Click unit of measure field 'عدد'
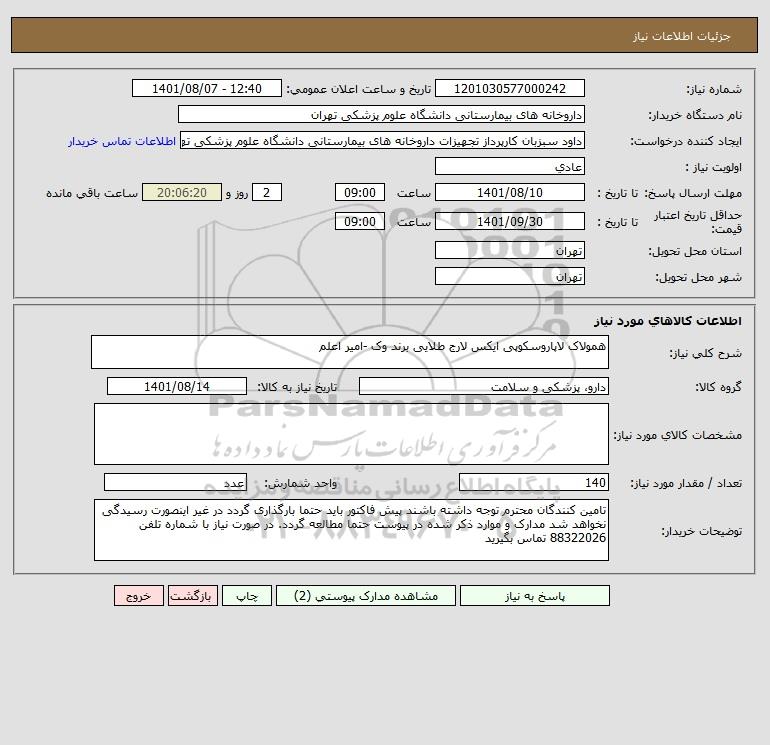The width and height of the screenshot is (770, 745). (x=175, y=482)
